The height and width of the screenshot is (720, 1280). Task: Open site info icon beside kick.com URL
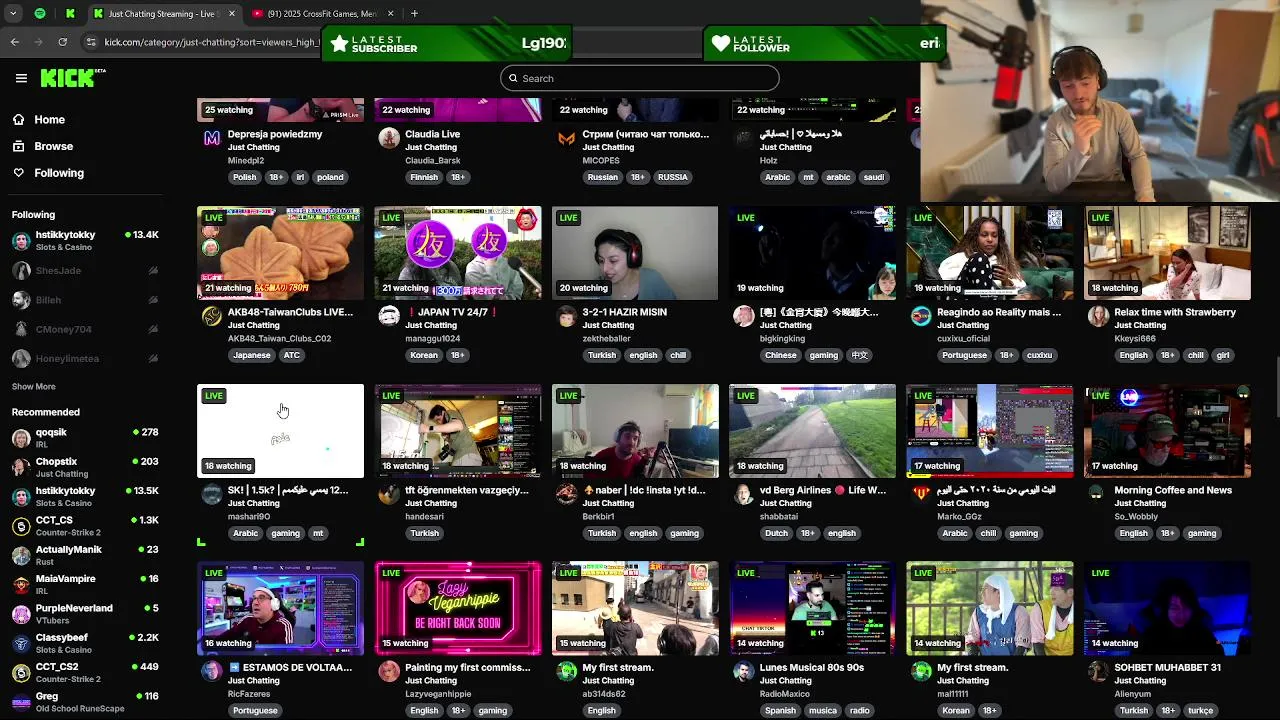[92, 42]
